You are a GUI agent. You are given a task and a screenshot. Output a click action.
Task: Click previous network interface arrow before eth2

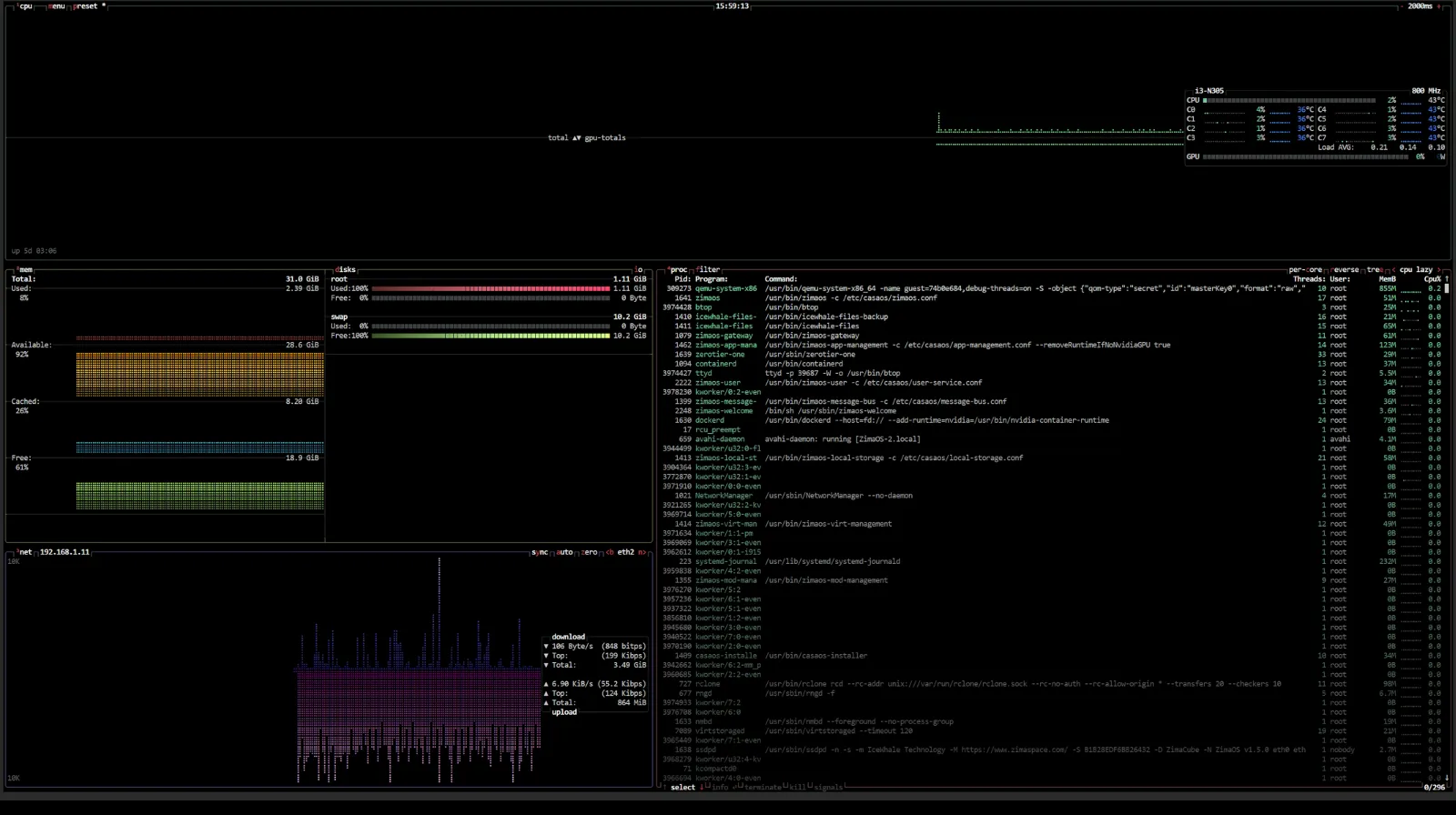coord(610,552)
